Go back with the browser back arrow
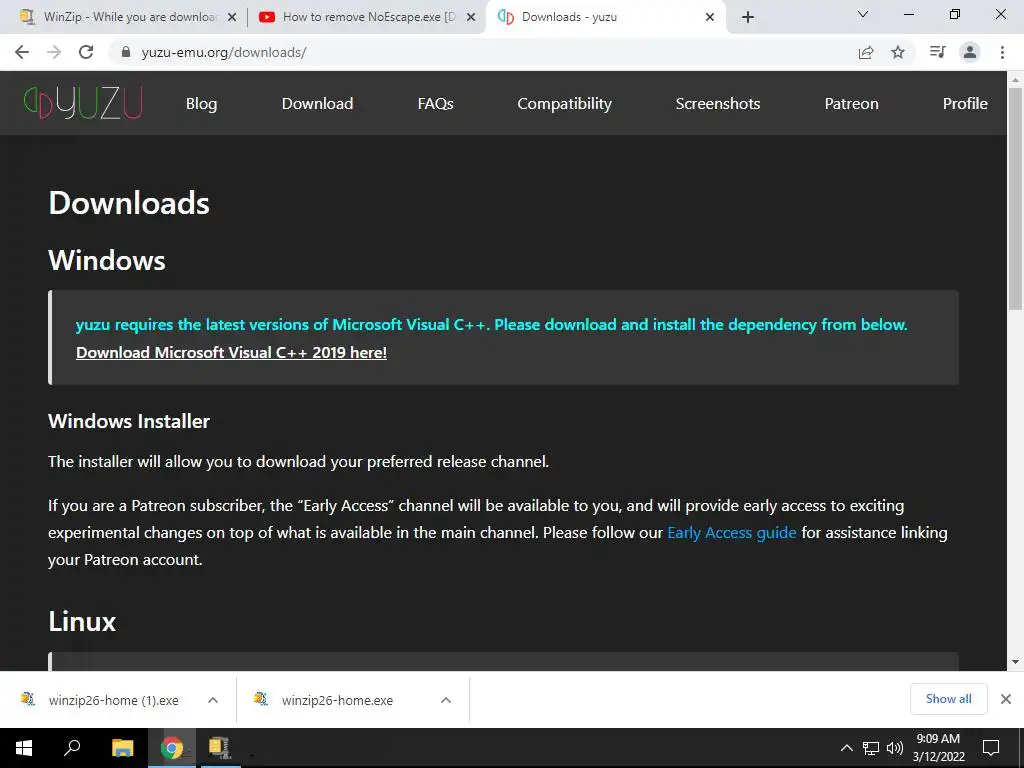Image resolution: width=1024 pixels, height=768 pixels. point(22,52)
